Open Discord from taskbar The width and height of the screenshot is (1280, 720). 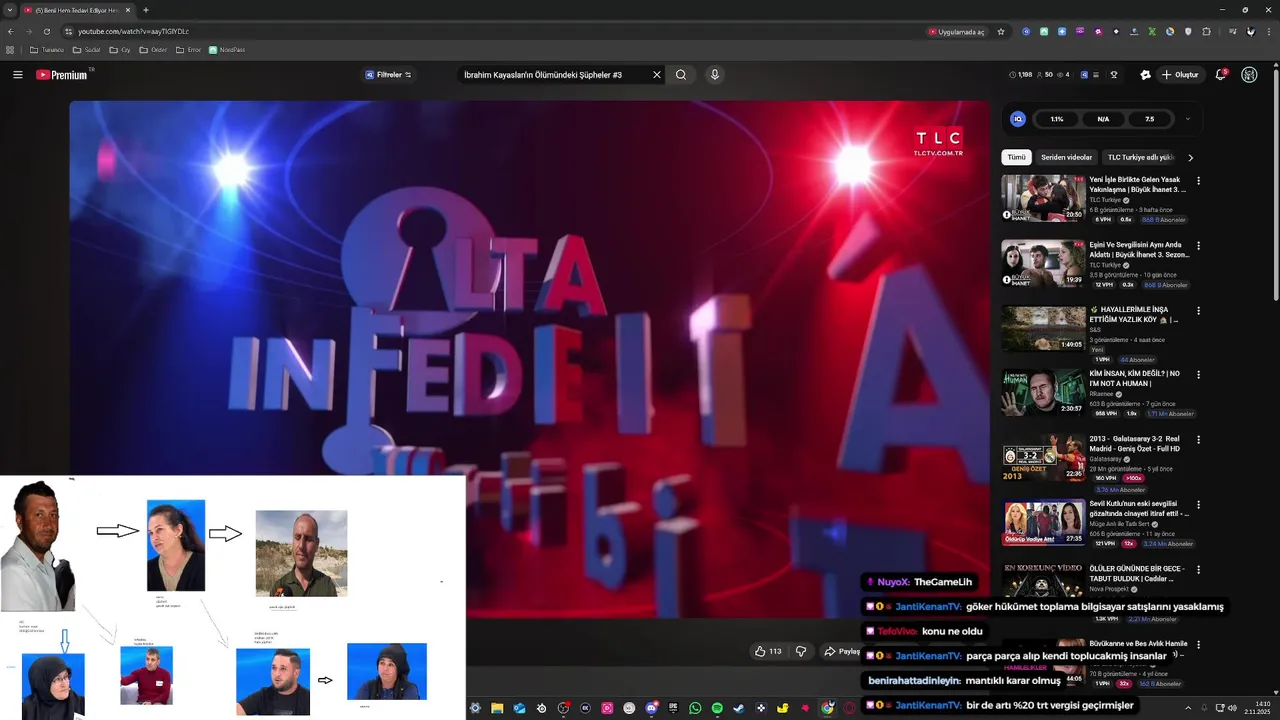pyautogui.click(x=651, y=708)
